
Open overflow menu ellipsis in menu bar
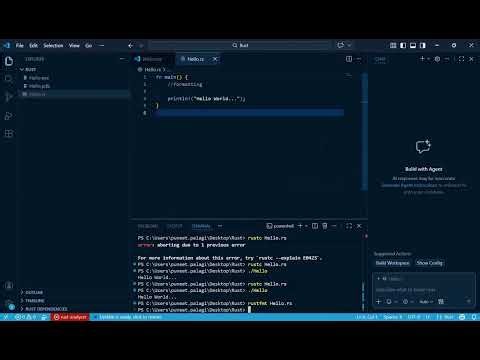point(102,45)
